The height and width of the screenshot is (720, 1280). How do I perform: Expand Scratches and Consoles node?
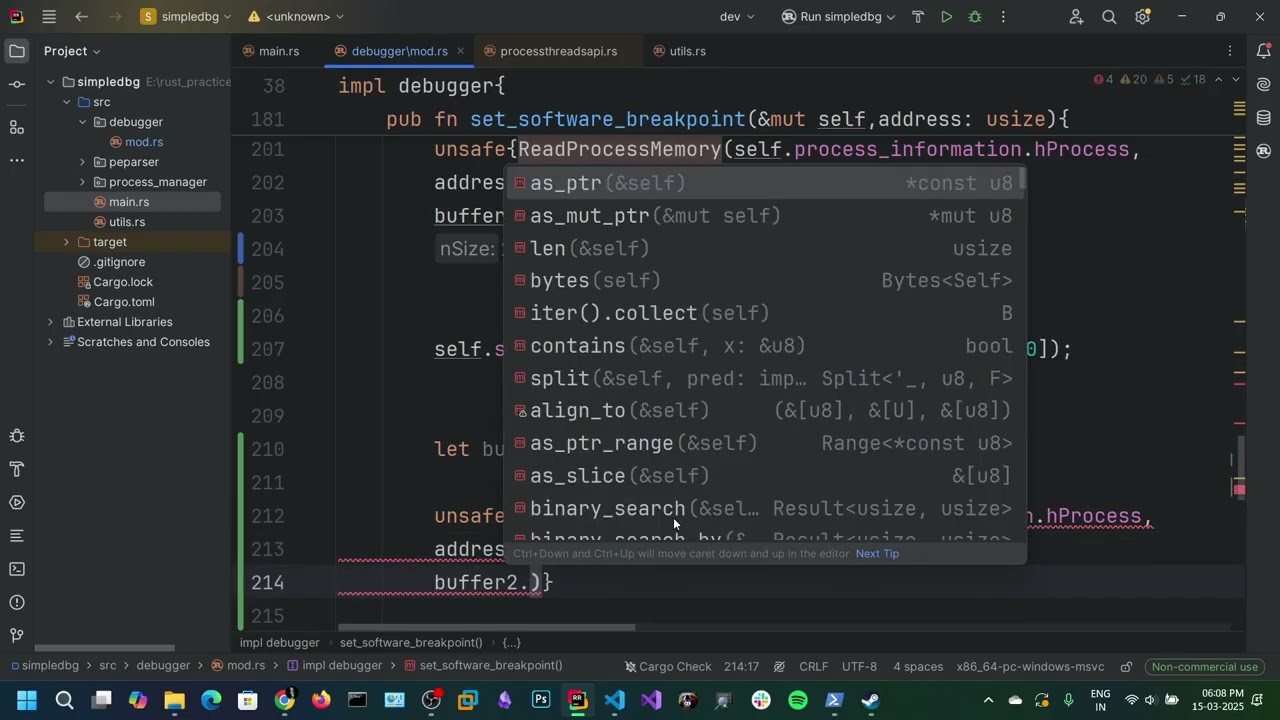pyautogui.click(x=50, y=342)
